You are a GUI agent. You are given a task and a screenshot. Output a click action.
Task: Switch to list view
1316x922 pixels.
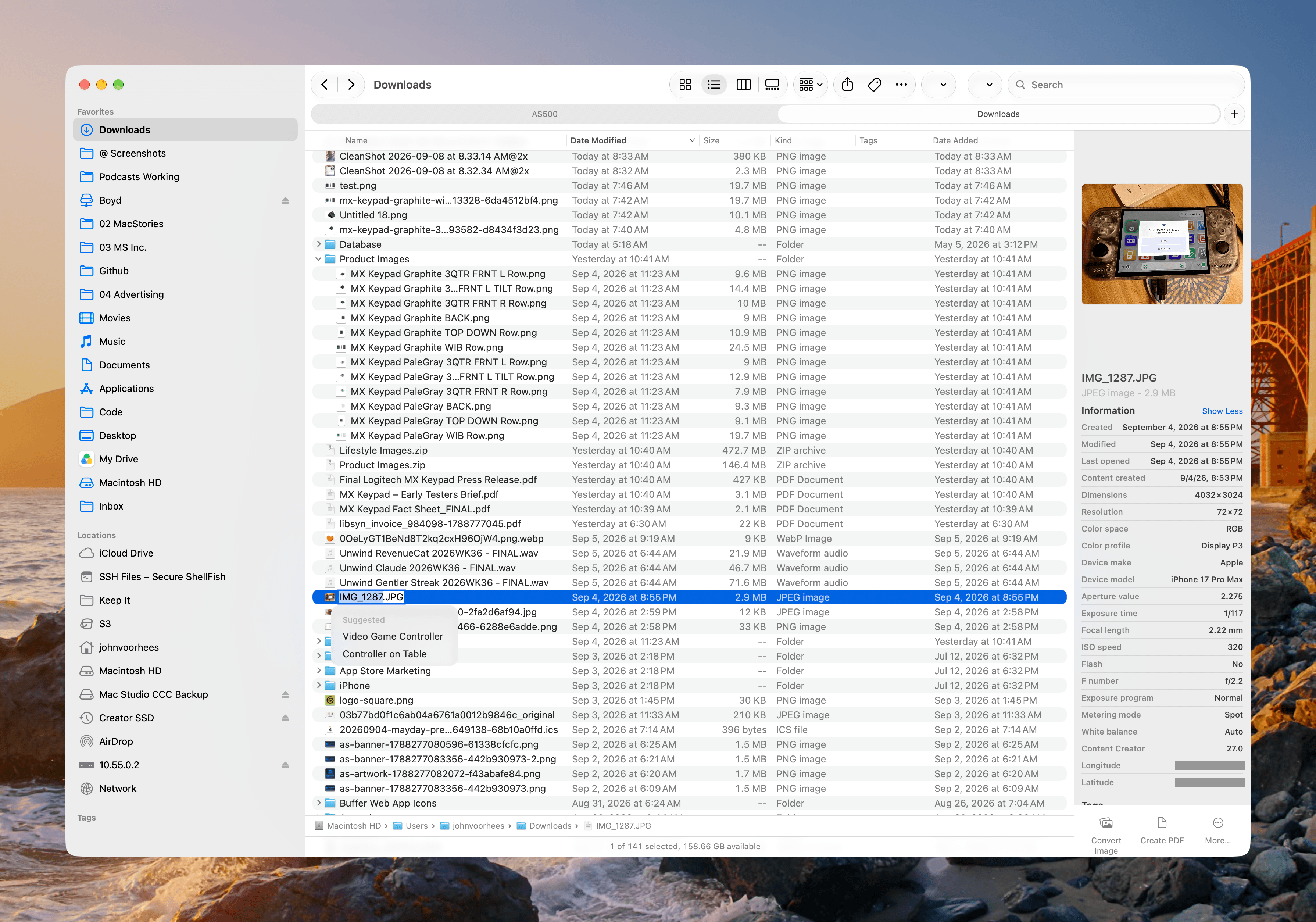click(x=714, y=85)
